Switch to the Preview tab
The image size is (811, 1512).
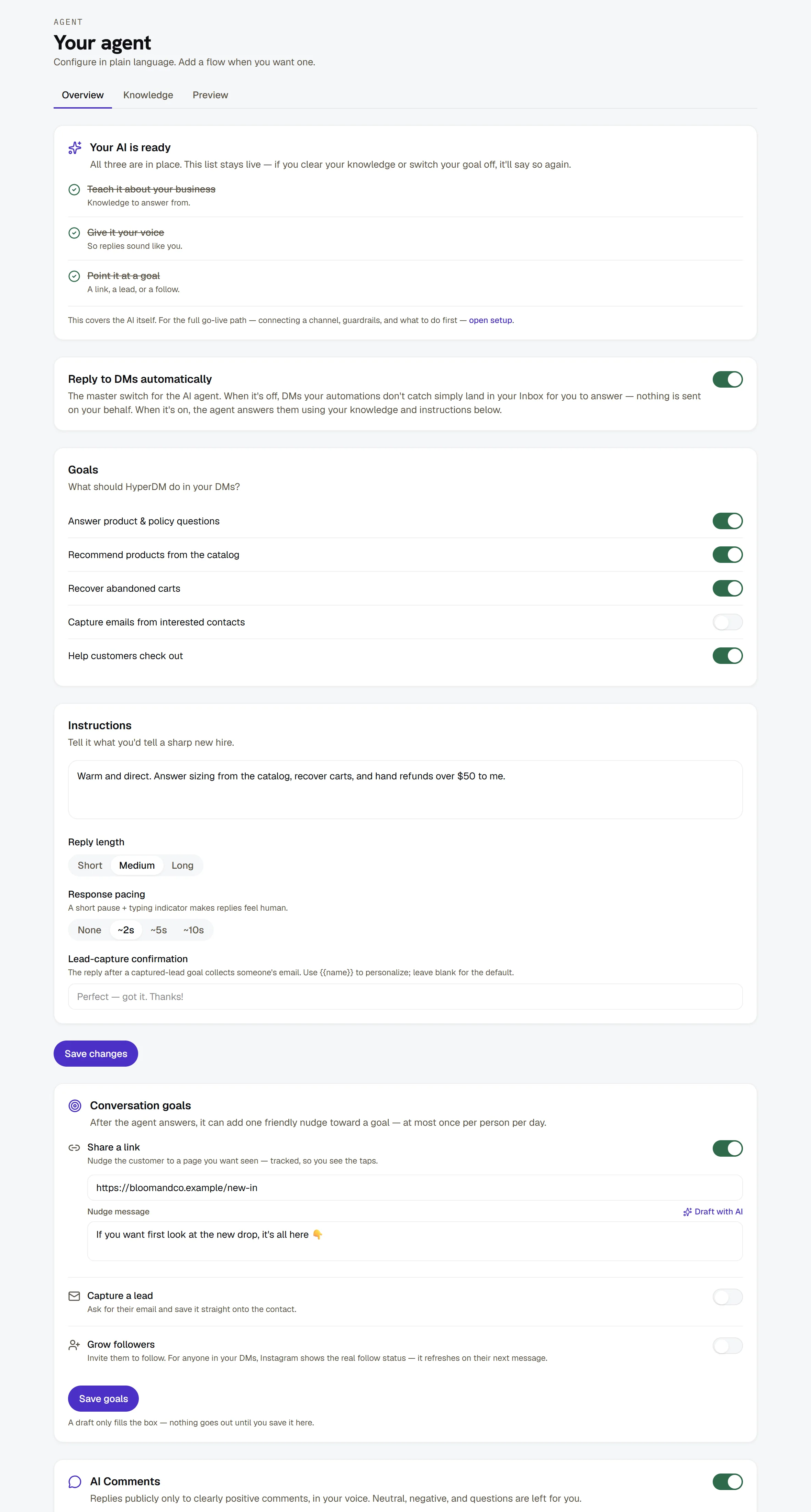click(210, 95)
